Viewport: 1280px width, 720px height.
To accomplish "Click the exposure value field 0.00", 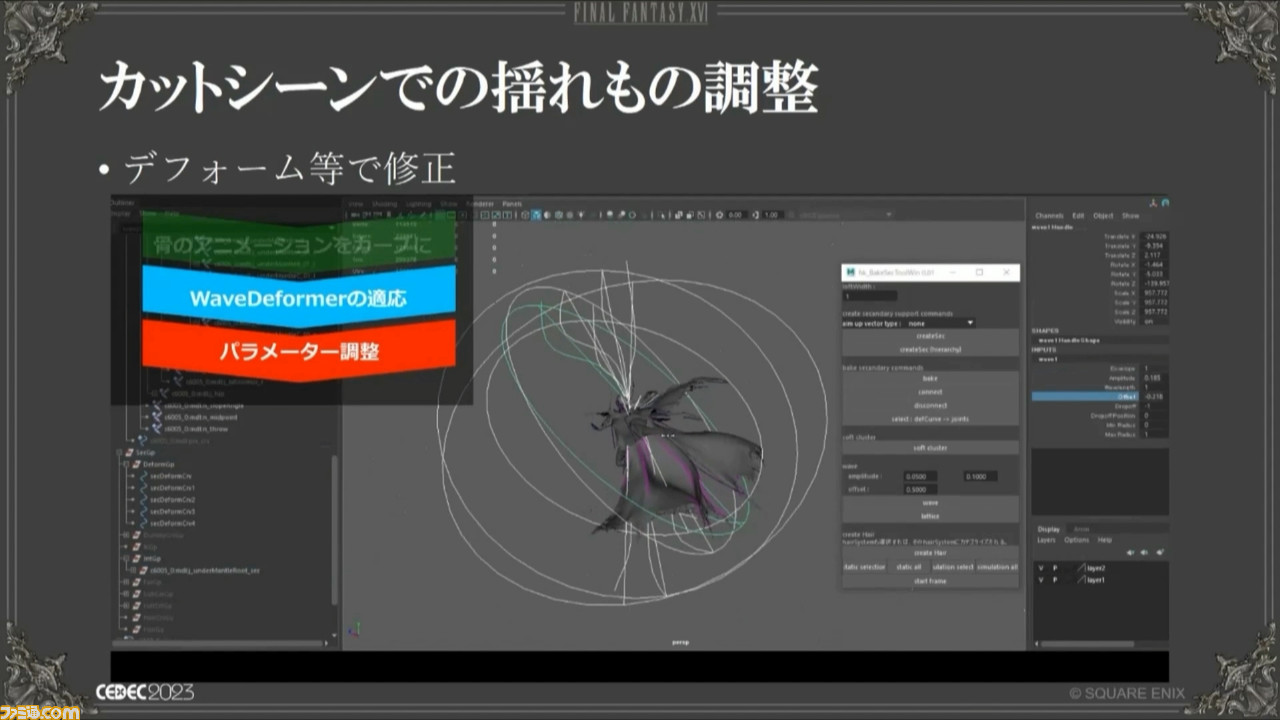I will [735, 215].
